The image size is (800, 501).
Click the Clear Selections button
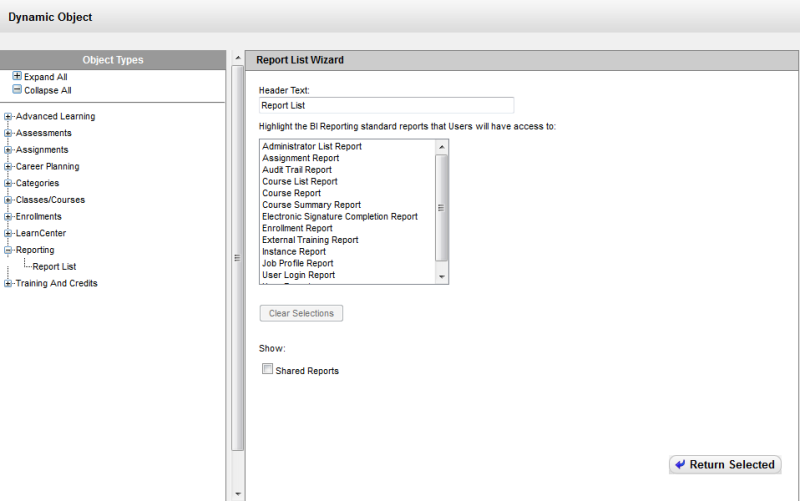301,313
